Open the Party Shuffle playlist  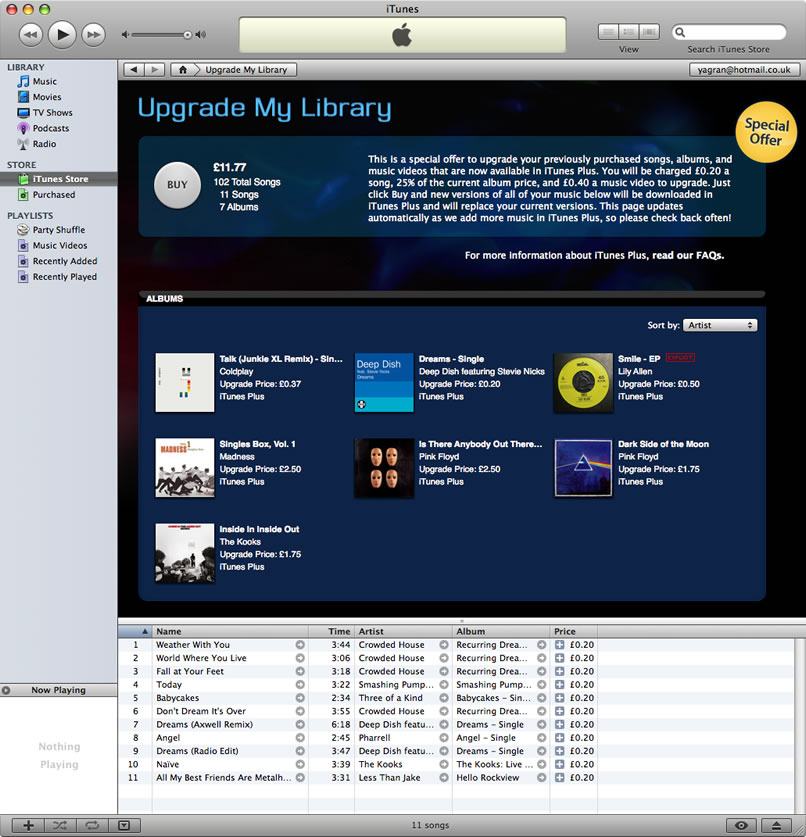[58, 230]
